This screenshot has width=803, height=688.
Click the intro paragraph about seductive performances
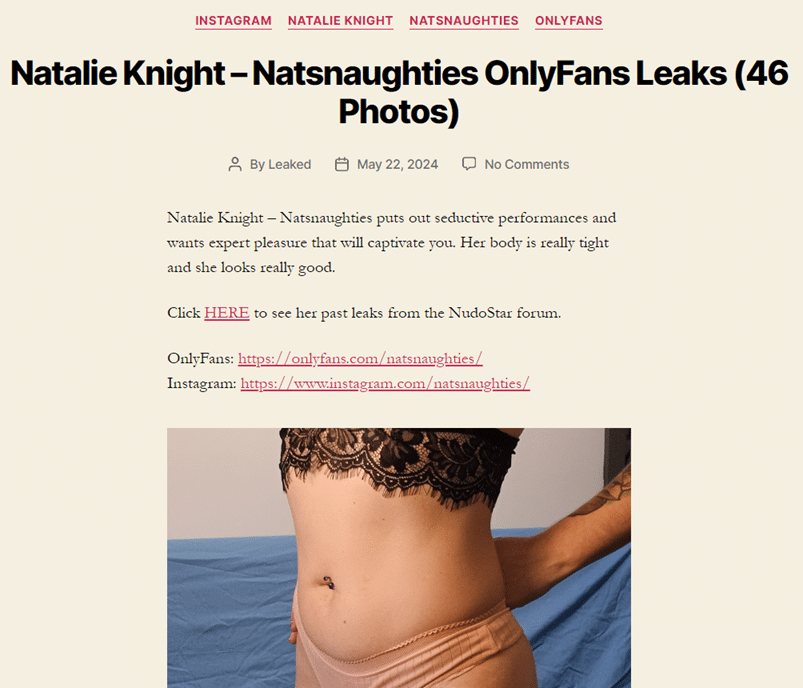[392, 243]
